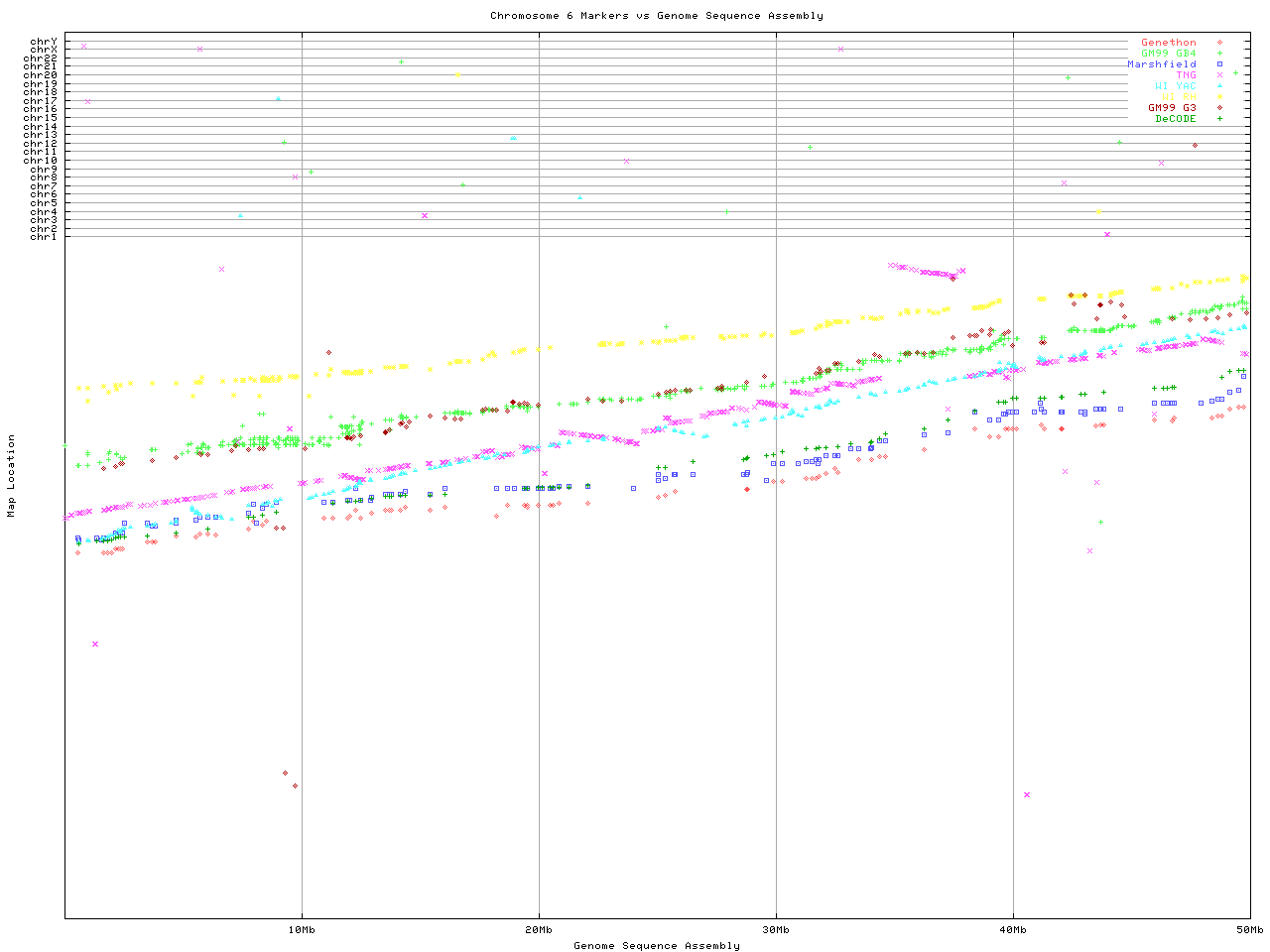Click the 10Mb tick label
The width and height of the screenshot is (1270, 952).
pos(302,929)
